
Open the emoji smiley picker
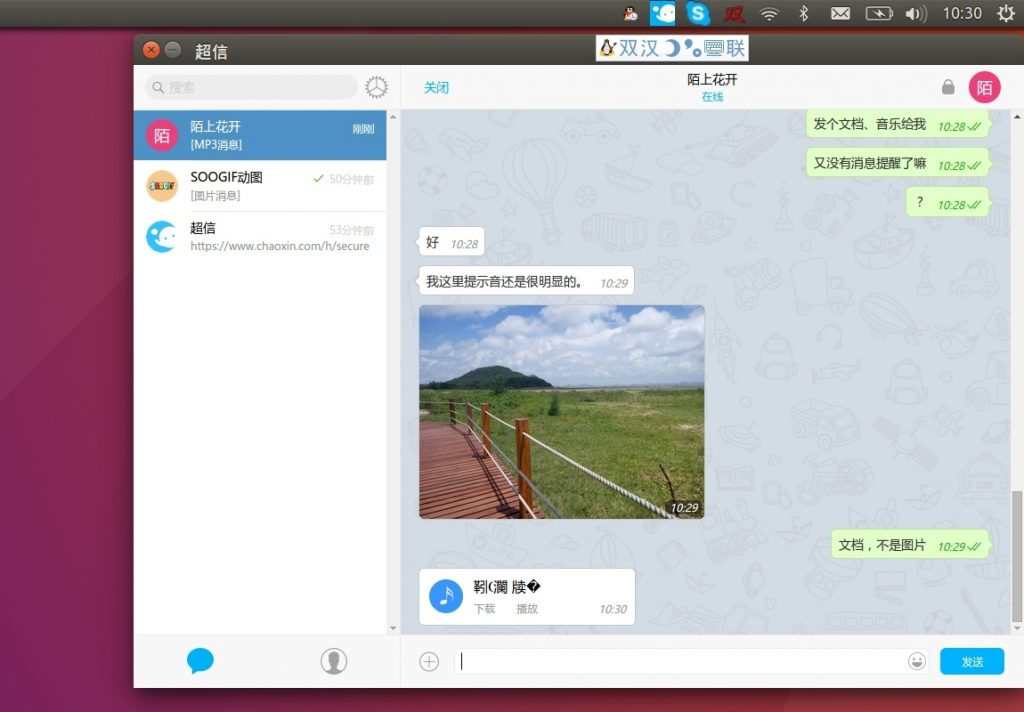pyautogui.click(x=916, y=661)
